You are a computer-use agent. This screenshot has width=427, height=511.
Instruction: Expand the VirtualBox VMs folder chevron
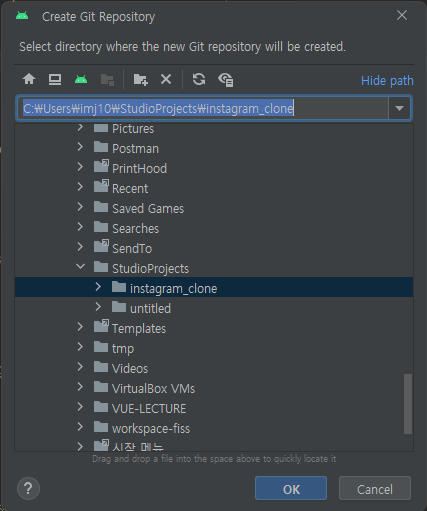point(80,387)
